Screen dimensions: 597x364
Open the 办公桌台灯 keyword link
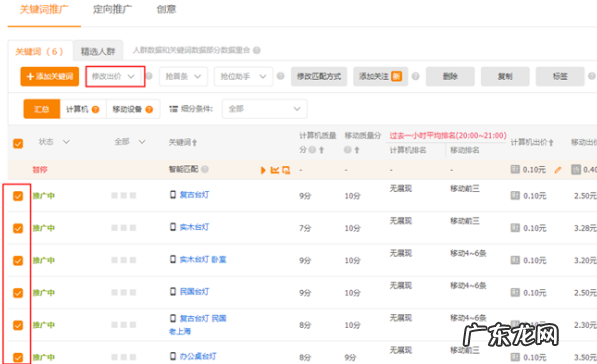tap(198, 356)
